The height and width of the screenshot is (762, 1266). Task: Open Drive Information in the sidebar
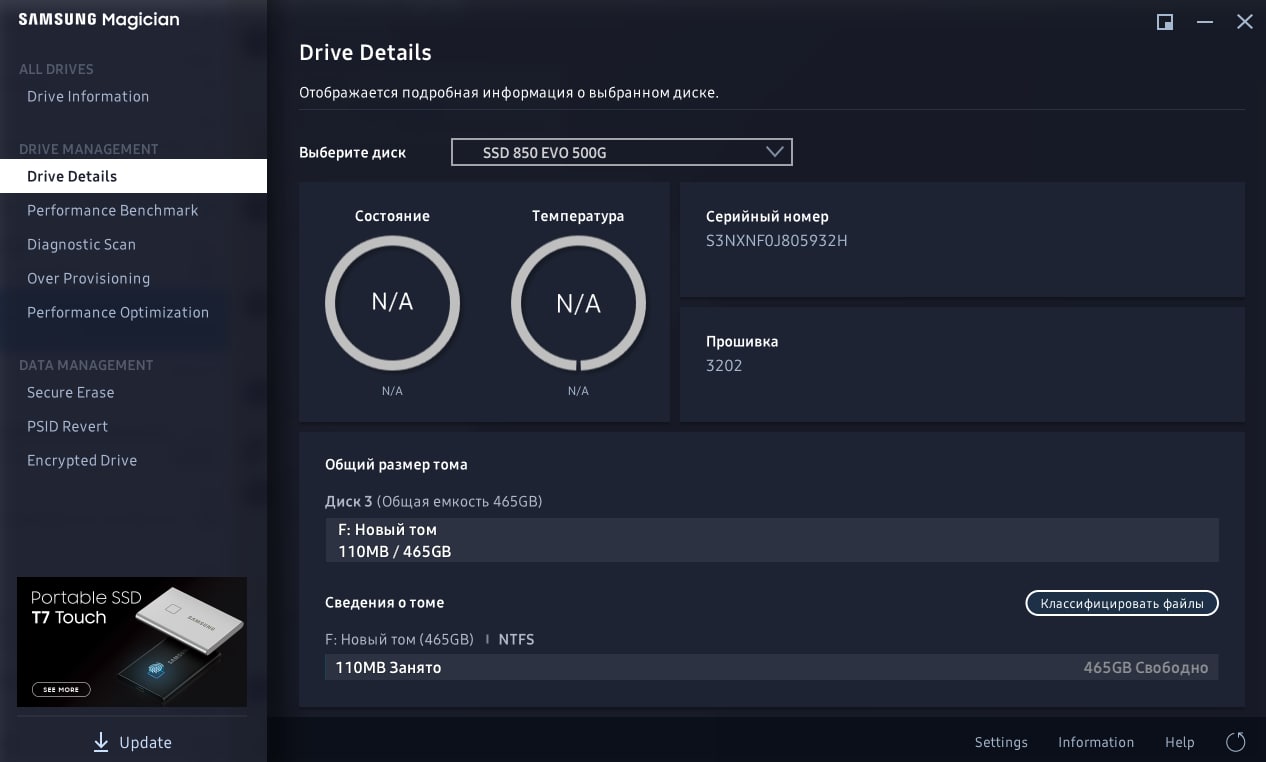click(88, 96)
